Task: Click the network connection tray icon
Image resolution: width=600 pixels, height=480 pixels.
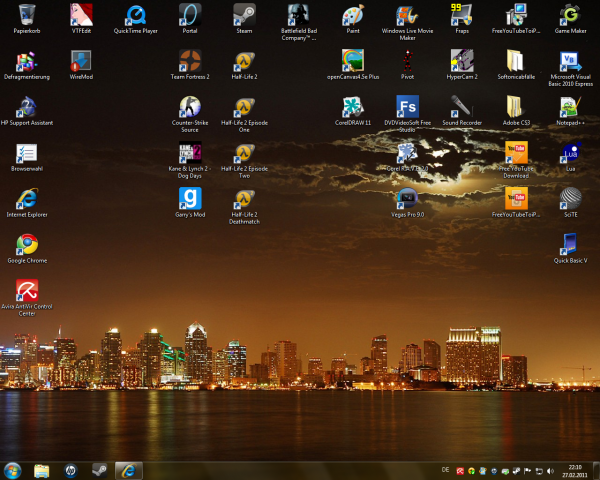Action: tap(539, 471)
